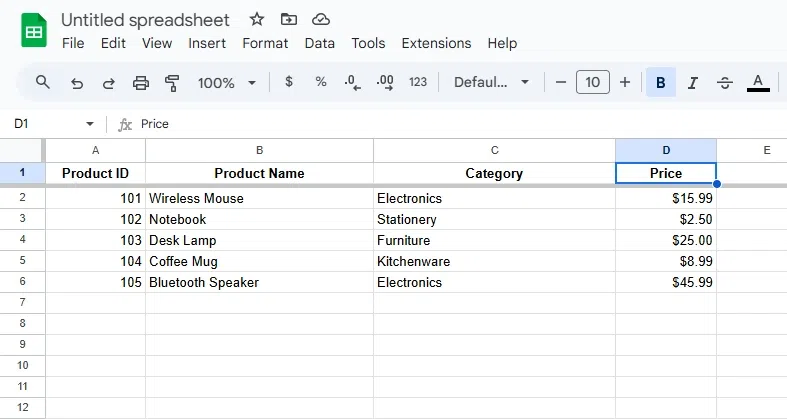Select the paint format roller icon

[172, 82]
